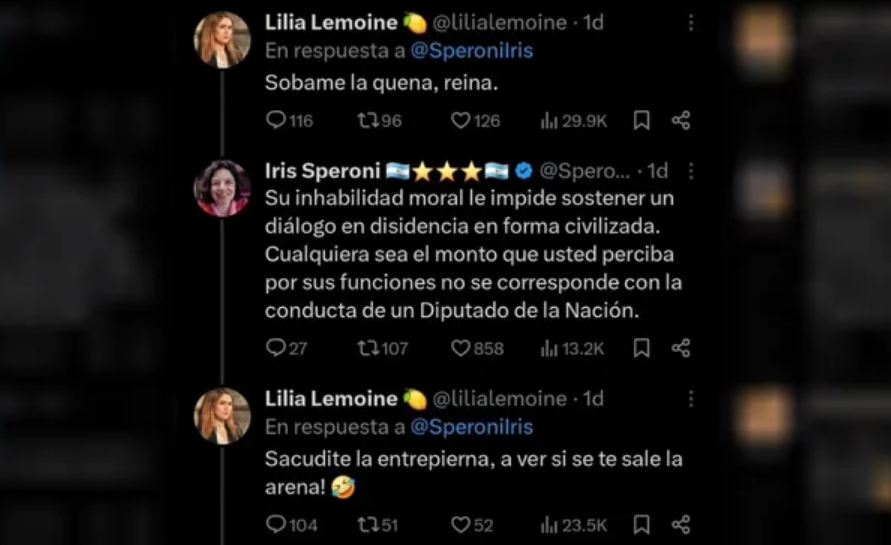Open Iris Speroni's profile name link
The image size is (891, 545).
pyautogui.click(x=323, y=171)
